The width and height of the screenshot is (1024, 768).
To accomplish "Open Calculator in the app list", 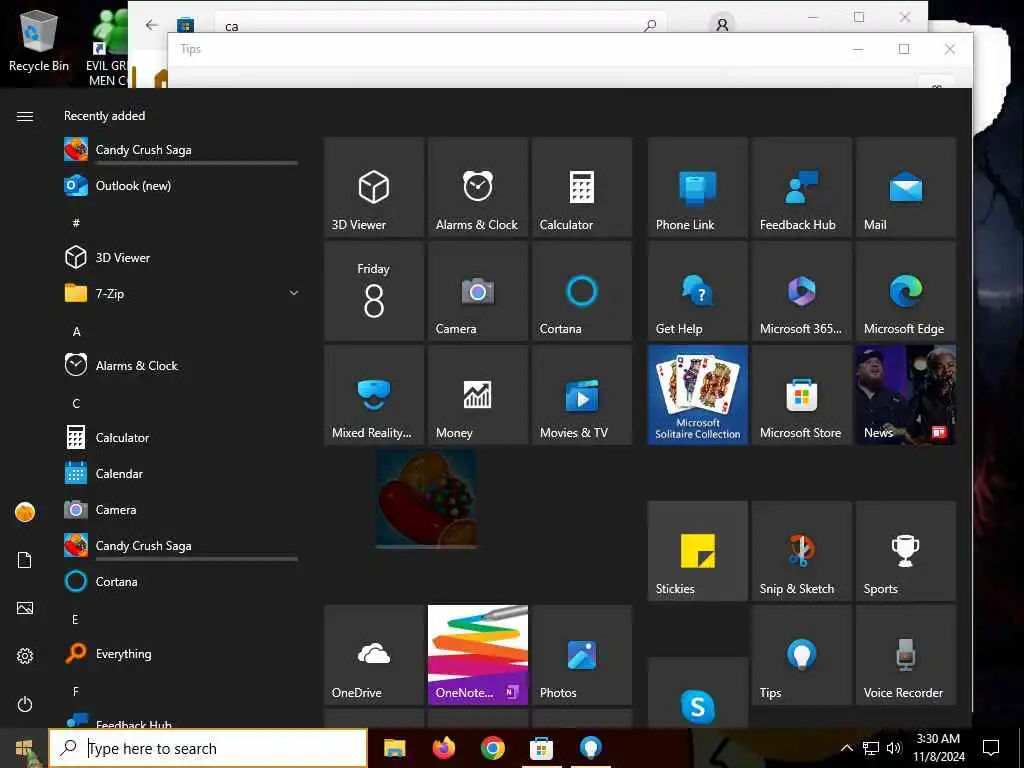I will pos(180,438).
